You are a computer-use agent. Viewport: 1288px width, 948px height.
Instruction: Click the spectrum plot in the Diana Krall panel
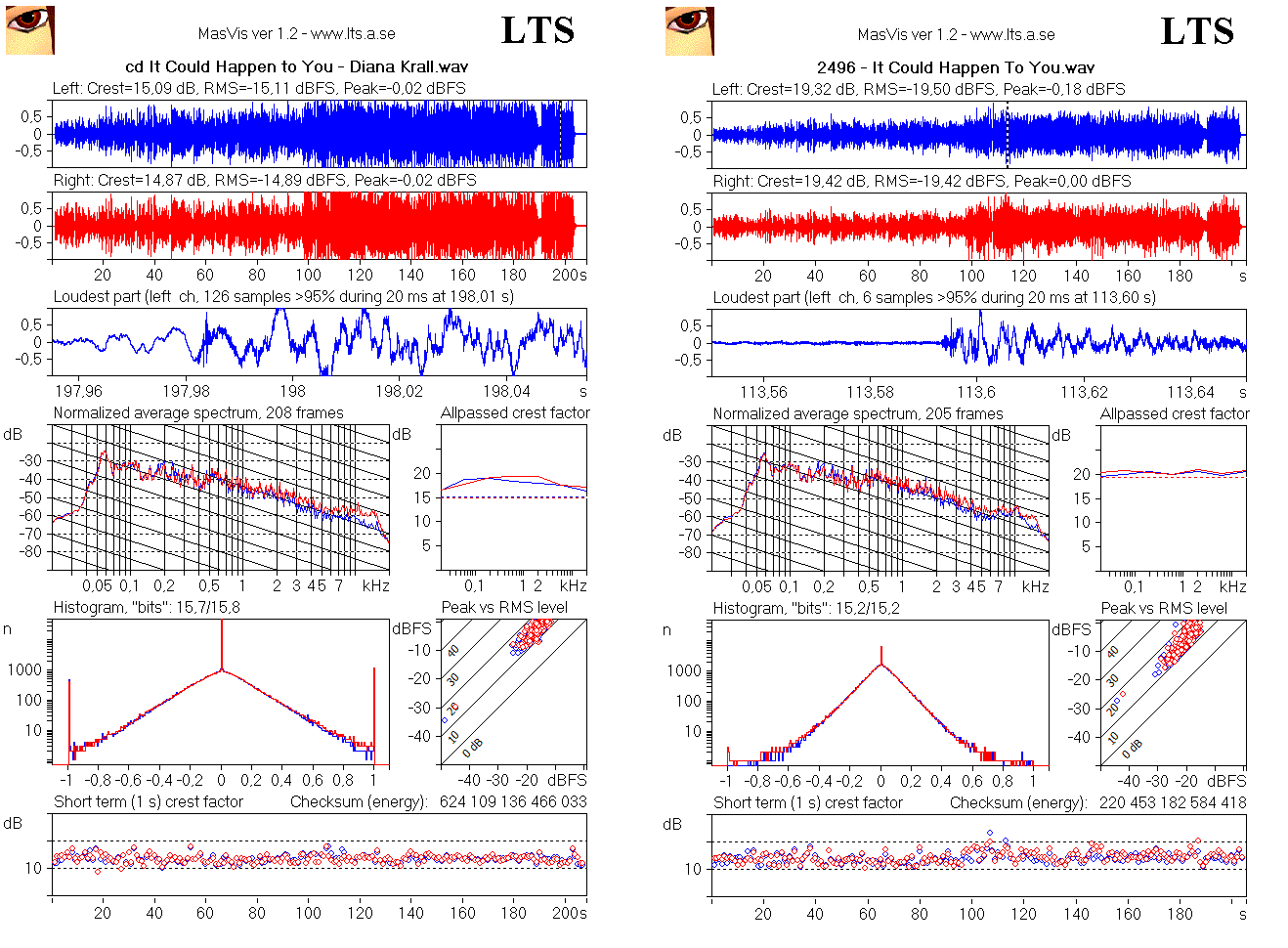221,497
